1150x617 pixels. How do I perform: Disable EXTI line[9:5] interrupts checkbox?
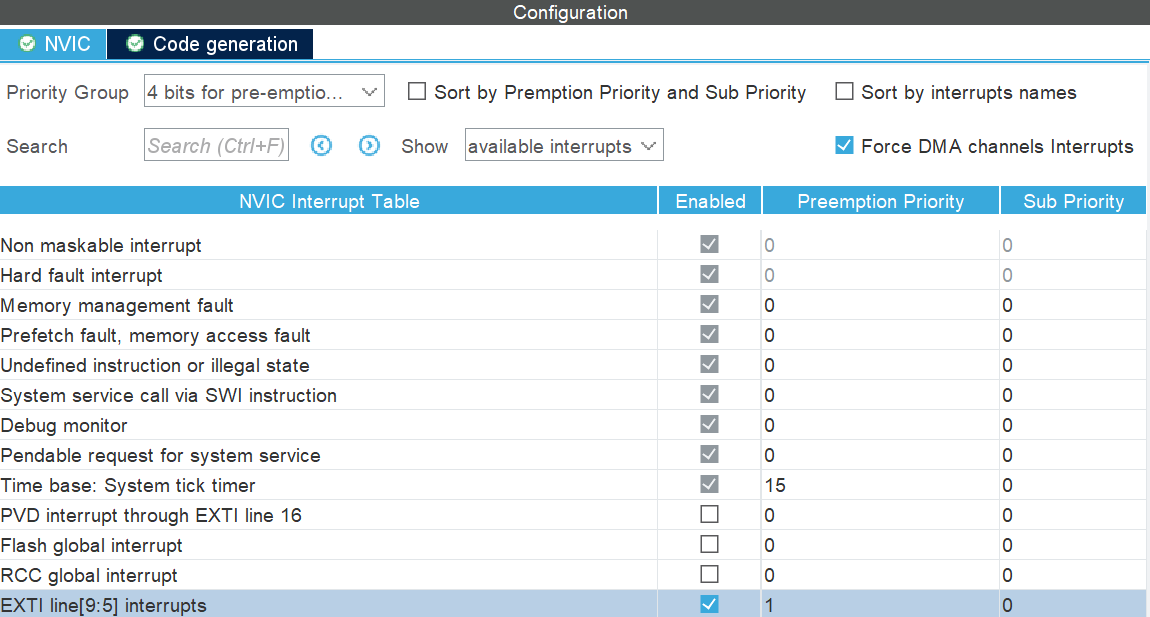point(709,605)
